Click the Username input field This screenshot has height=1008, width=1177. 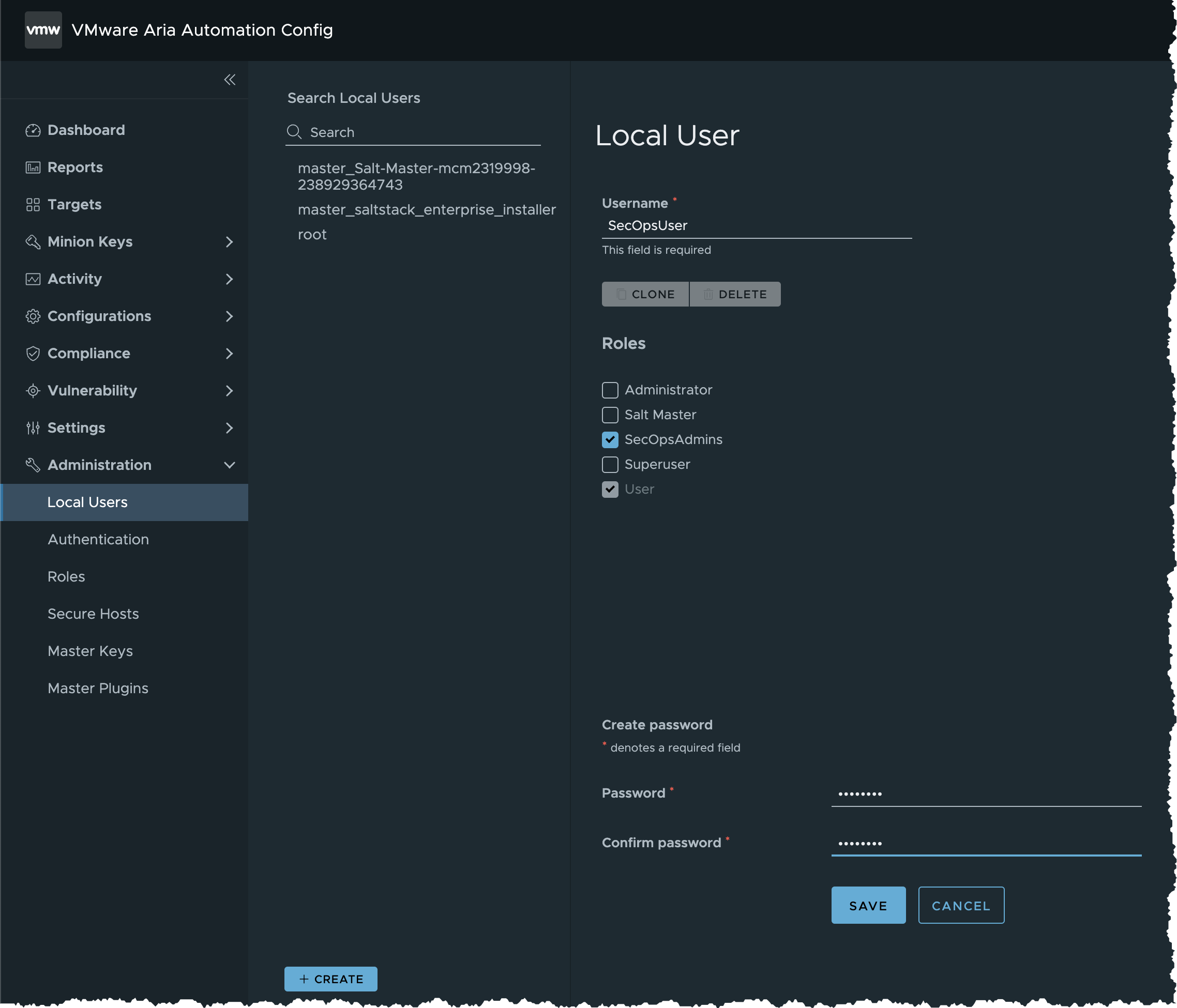757,226
